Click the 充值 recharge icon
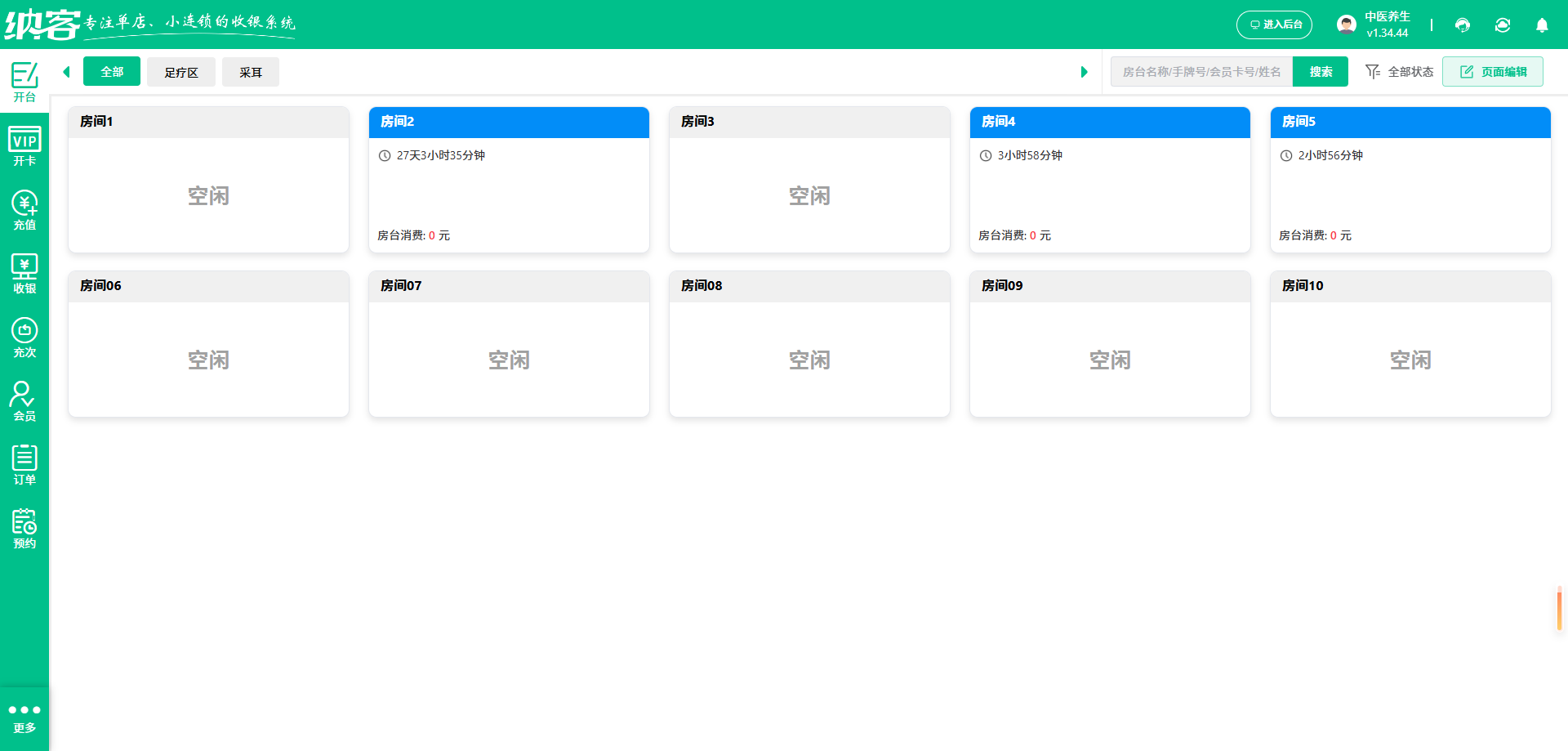 point(24,209)
